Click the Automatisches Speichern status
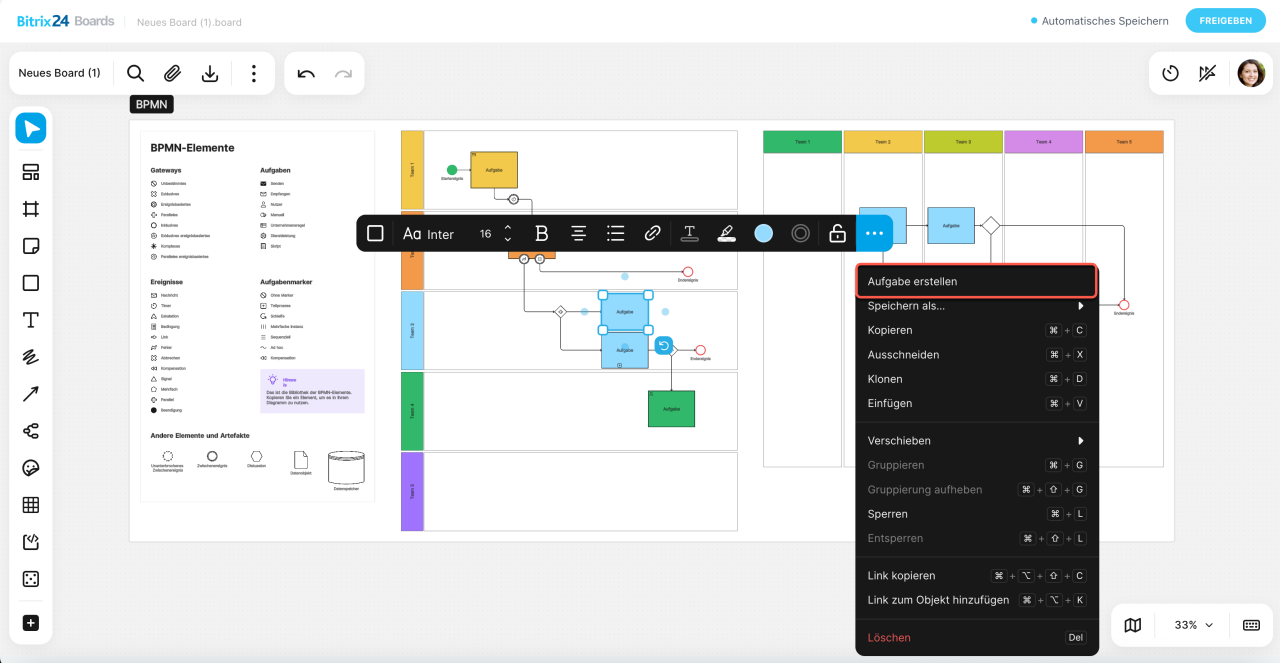1280x663 pixels. coord(1099,21)
